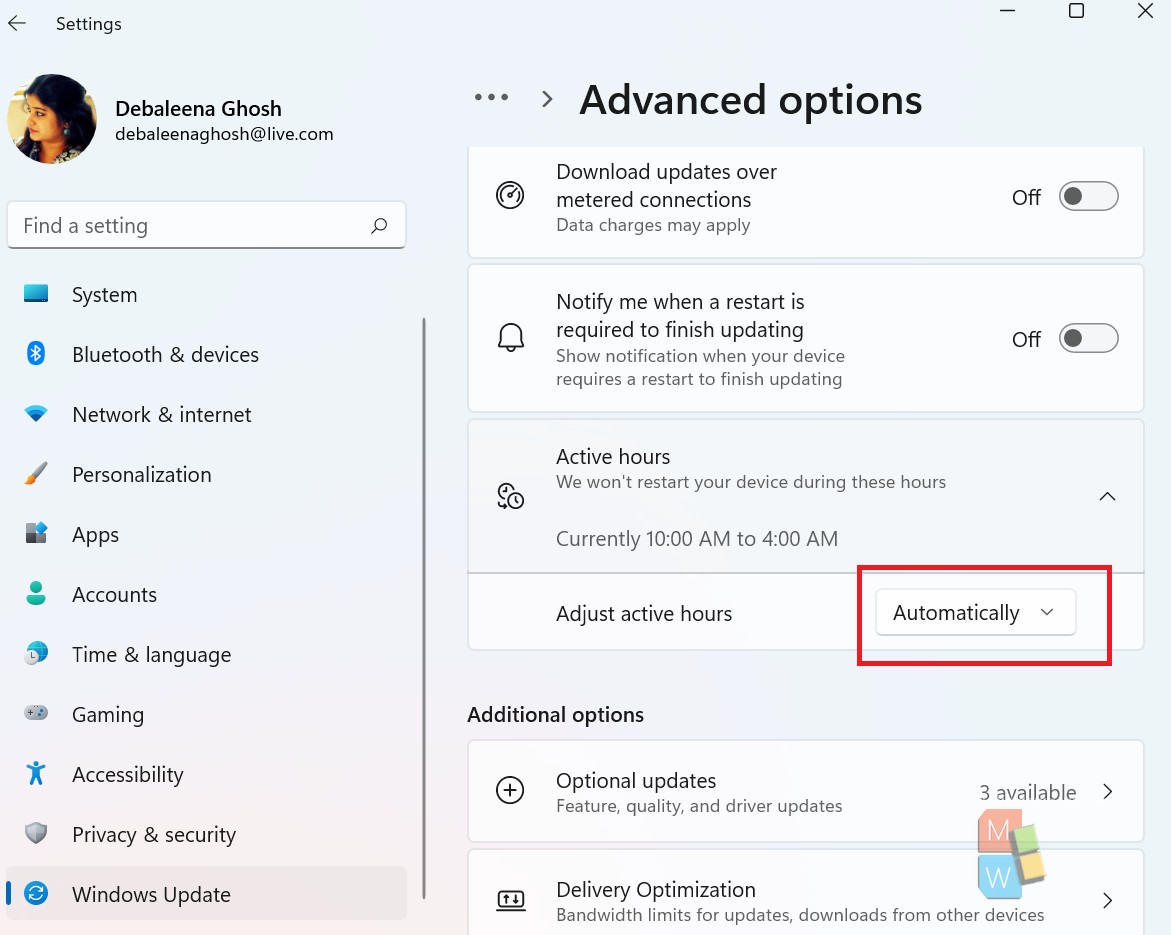Click the back arrow icon
The width and height of the screenshot is (1171, 935).
[16, 23]
